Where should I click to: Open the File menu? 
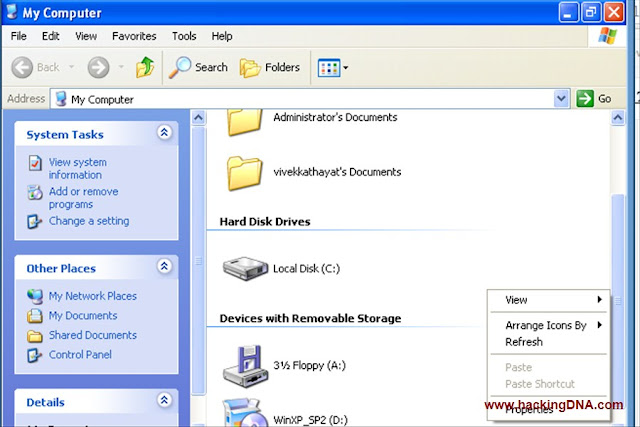tap(19, 36)
